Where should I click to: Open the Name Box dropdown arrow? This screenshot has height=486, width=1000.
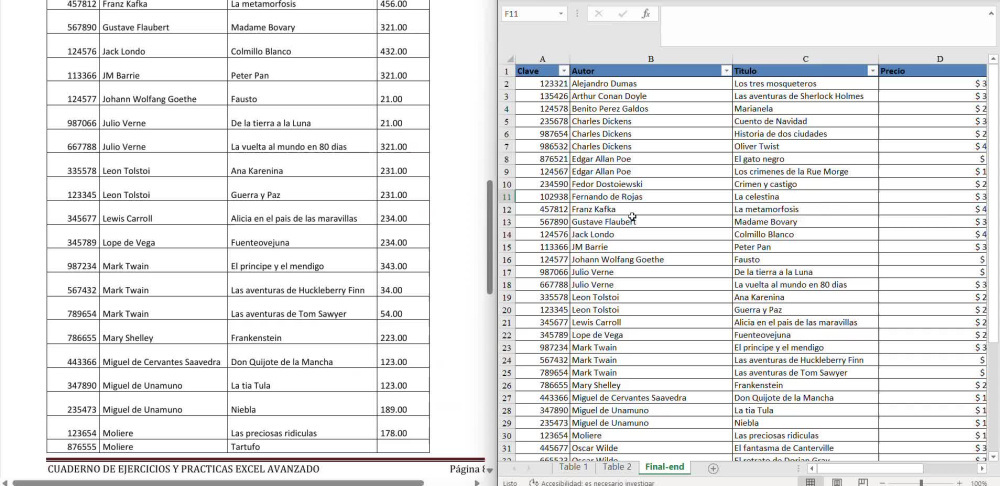point(561,13)
